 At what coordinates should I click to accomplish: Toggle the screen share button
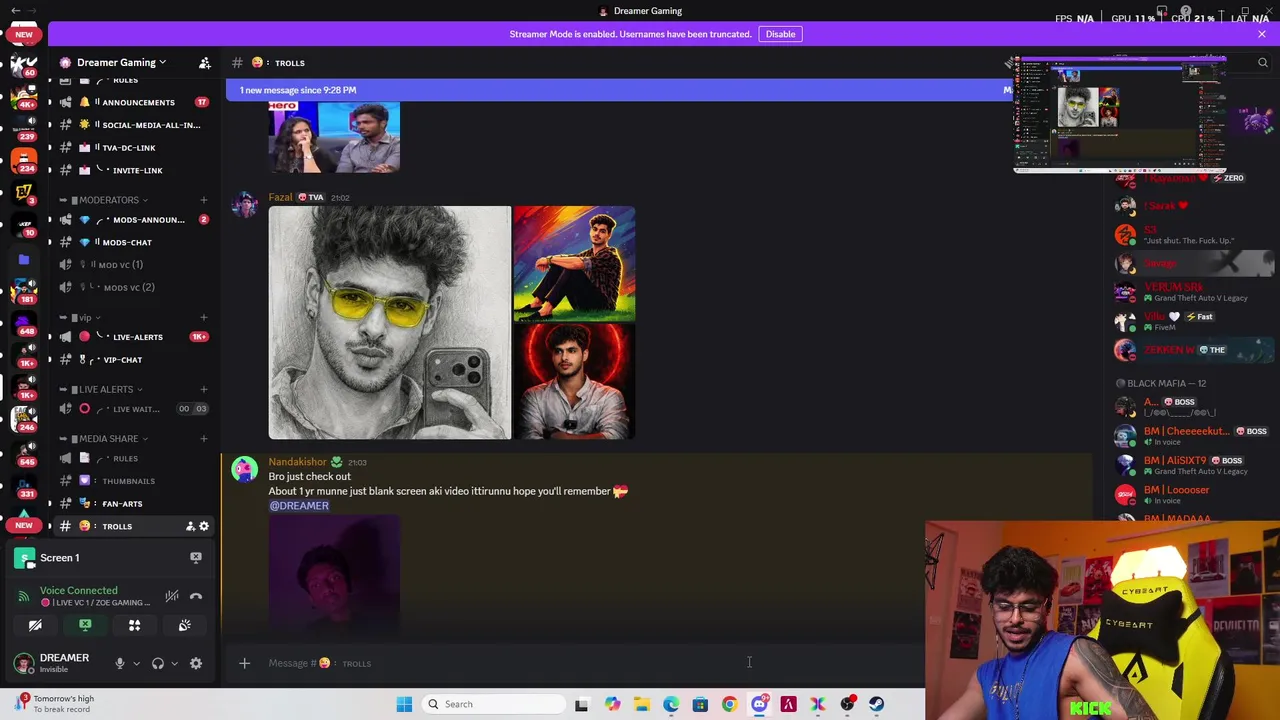click(x=85, y=626)
